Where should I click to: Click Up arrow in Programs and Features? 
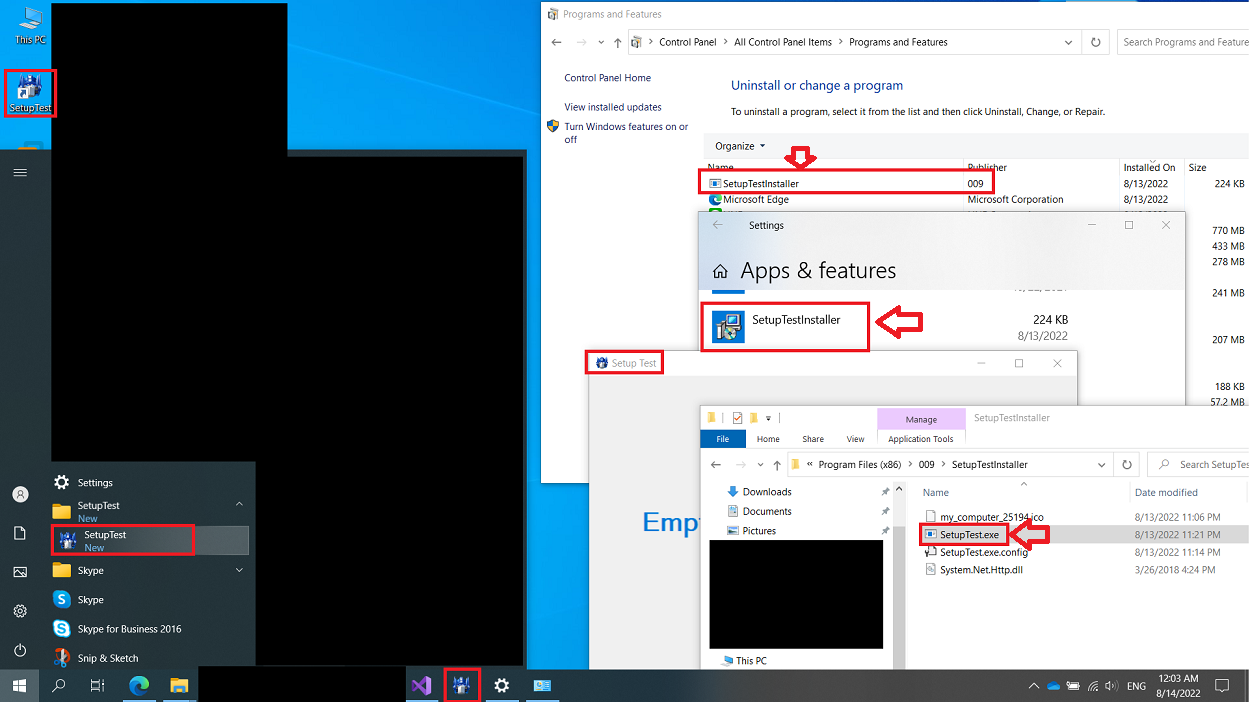tap(618, 42)
